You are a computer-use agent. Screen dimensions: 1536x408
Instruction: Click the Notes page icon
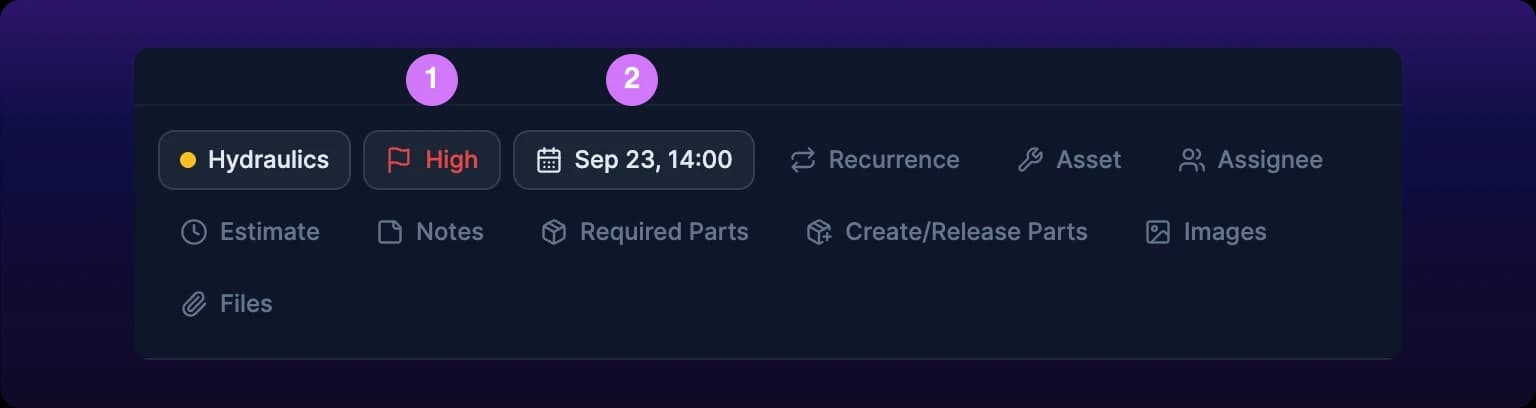coord(390,232)
